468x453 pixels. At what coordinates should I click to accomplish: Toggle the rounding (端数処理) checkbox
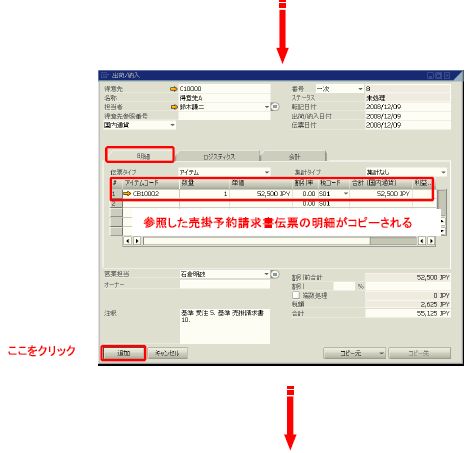click(x=296, y=295)
